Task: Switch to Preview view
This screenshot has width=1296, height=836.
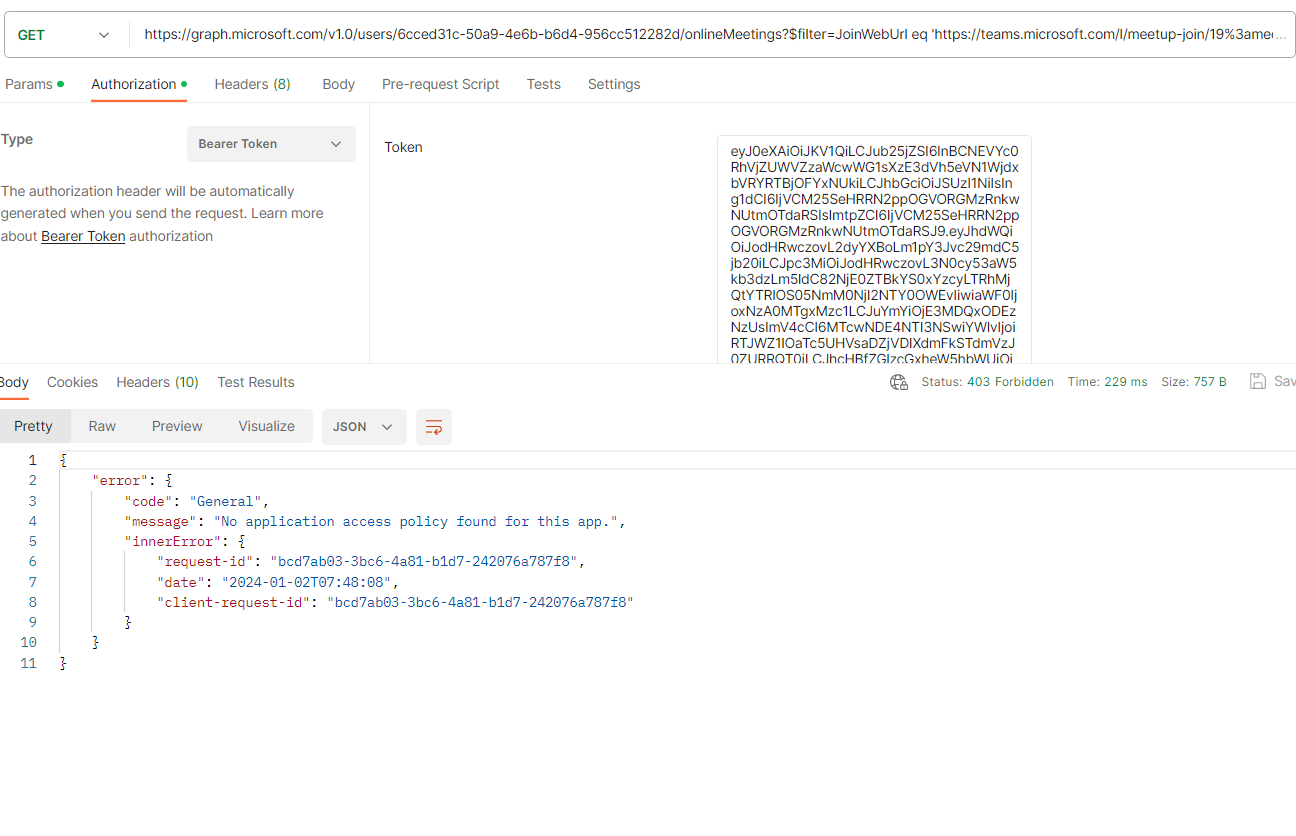Action: (177, 426)
